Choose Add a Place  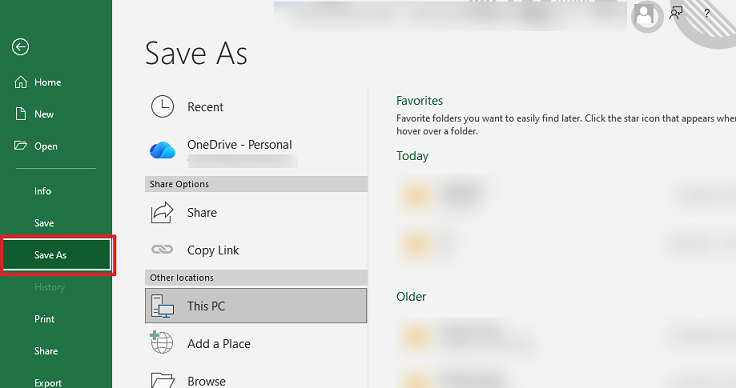pyautogui.click(x=256, y=343)
